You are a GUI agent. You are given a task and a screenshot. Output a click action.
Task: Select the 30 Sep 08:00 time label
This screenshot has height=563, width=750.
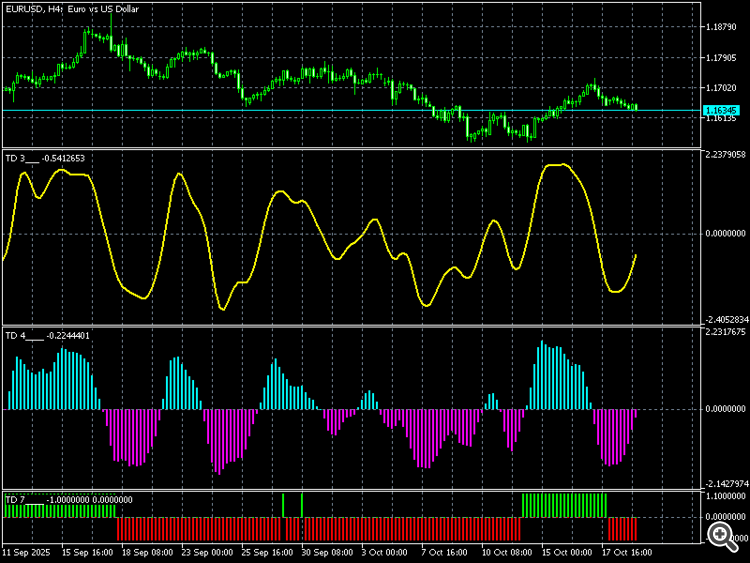(x=327, y=552)
